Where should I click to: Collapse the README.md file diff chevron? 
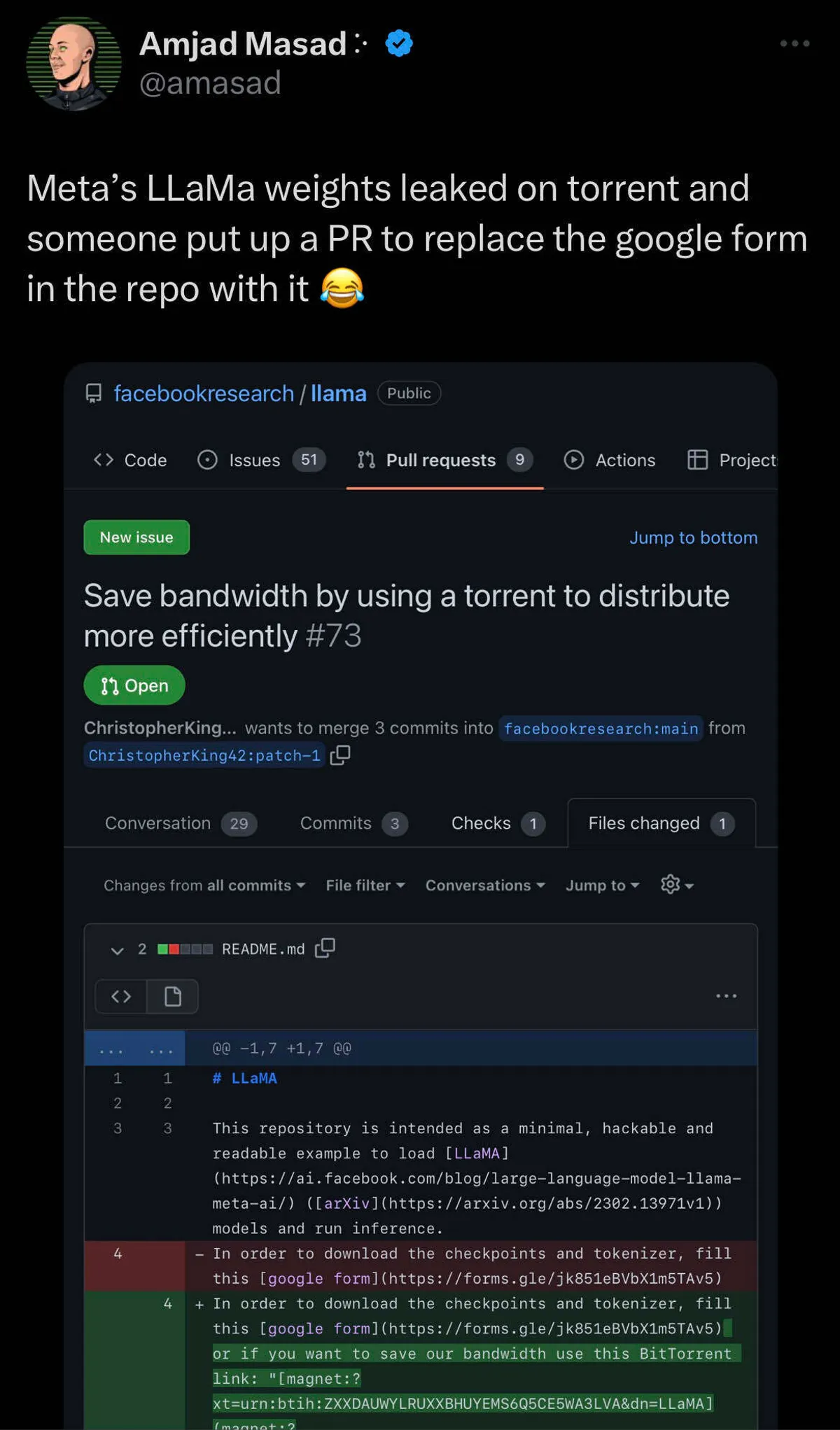click(117, 950)
